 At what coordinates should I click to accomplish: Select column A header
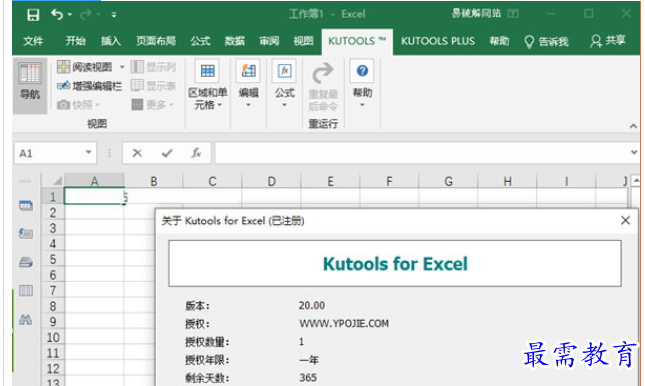[94, 181]
